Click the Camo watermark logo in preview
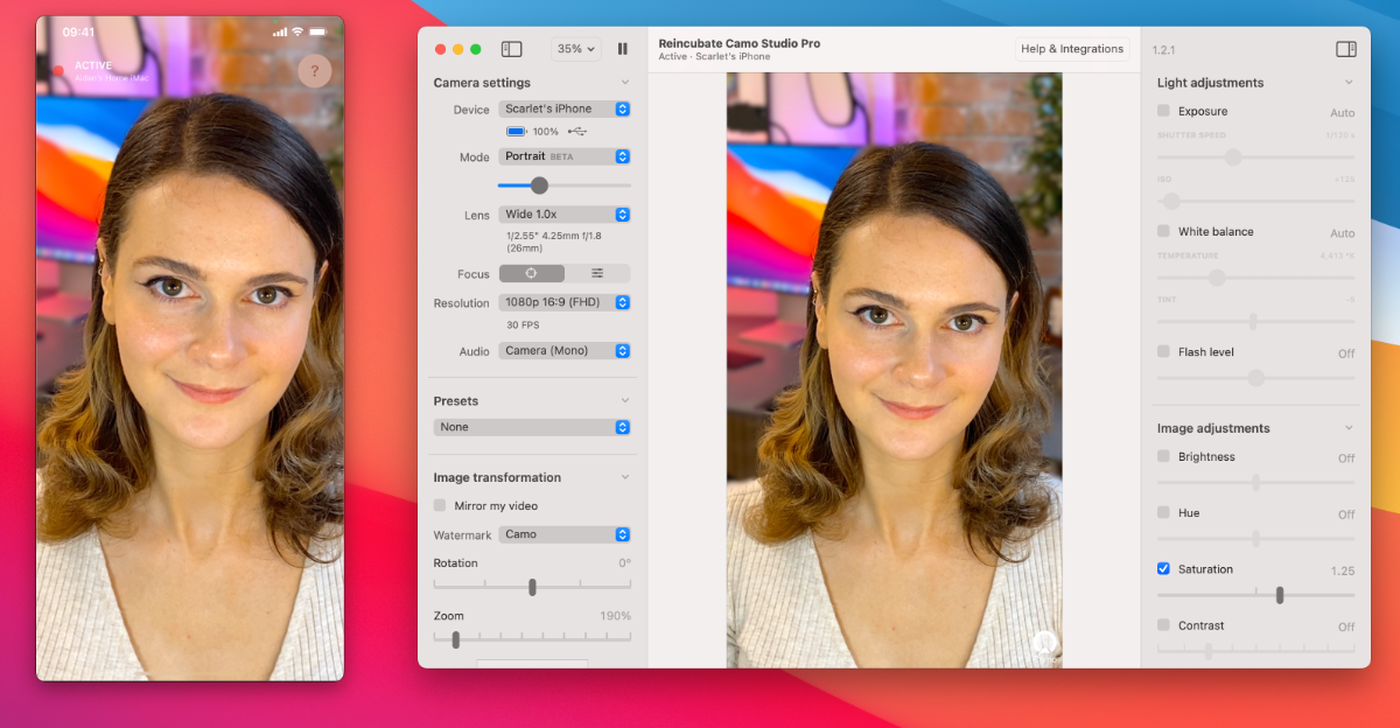The height and width of the screenshot is (728, 1400). click(1044, 644)
